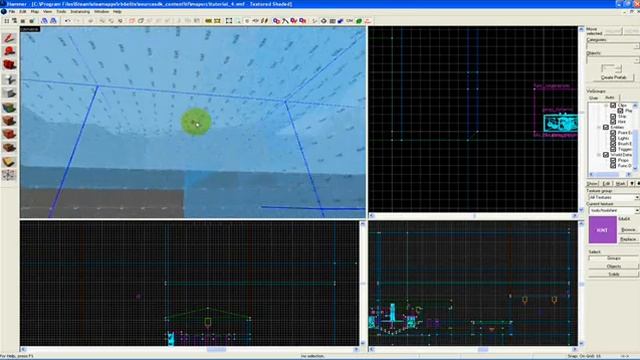640x360 pixels.
Task: Select the Entity tool
Action: point(9,79)
